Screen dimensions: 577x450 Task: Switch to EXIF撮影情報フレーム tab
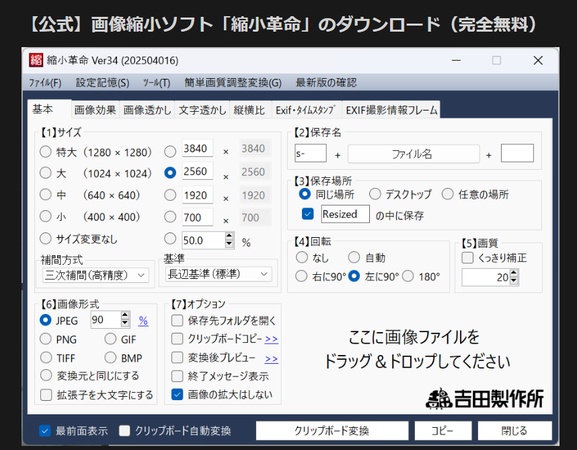pos(392,110)
